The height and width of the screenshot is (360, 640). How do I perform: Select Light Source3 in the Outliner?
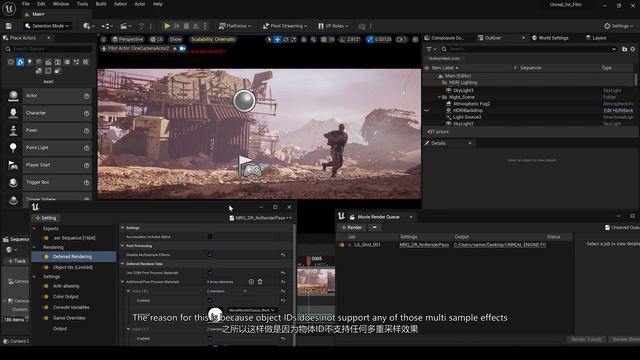pos(467,117)
